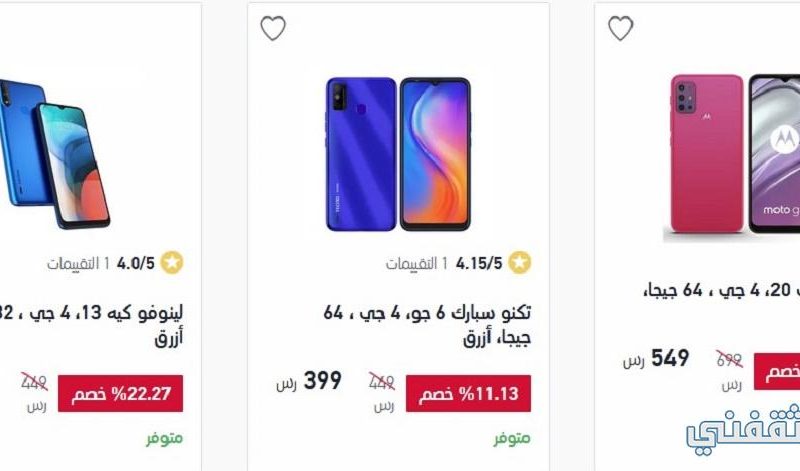
Task: Click the 11.13% discount badge
Action: coord(468,393)
